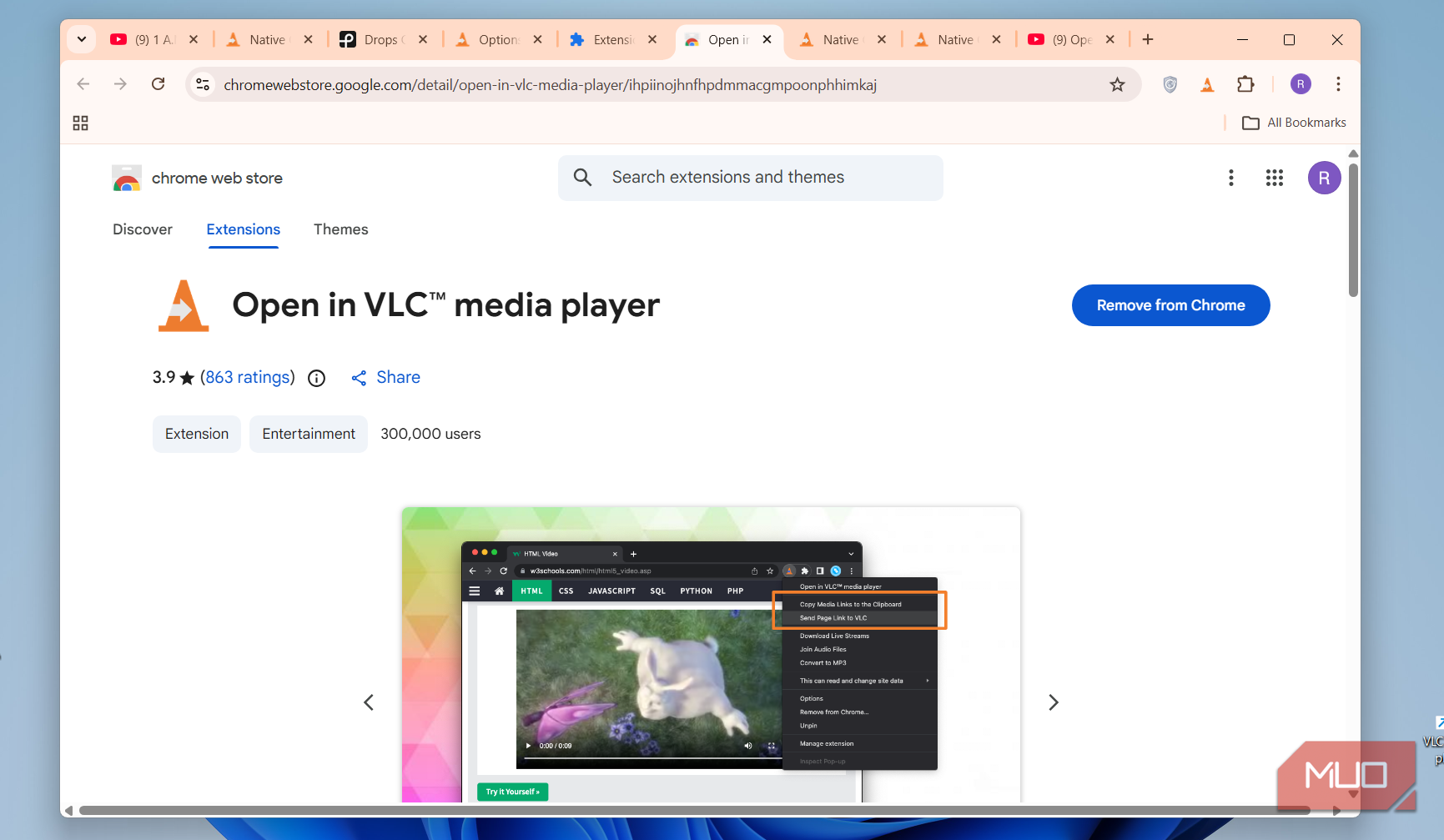Select the Extensions tab

pos(244,229)
